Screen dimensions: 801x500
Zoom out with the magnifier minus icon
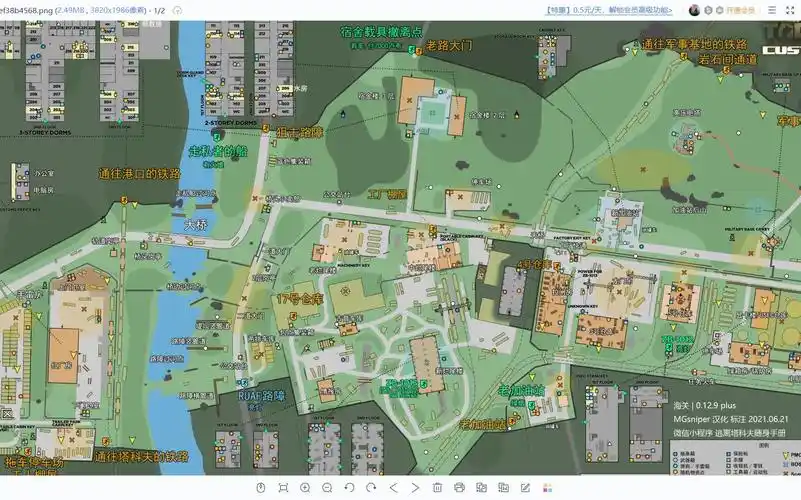[327, 488]
